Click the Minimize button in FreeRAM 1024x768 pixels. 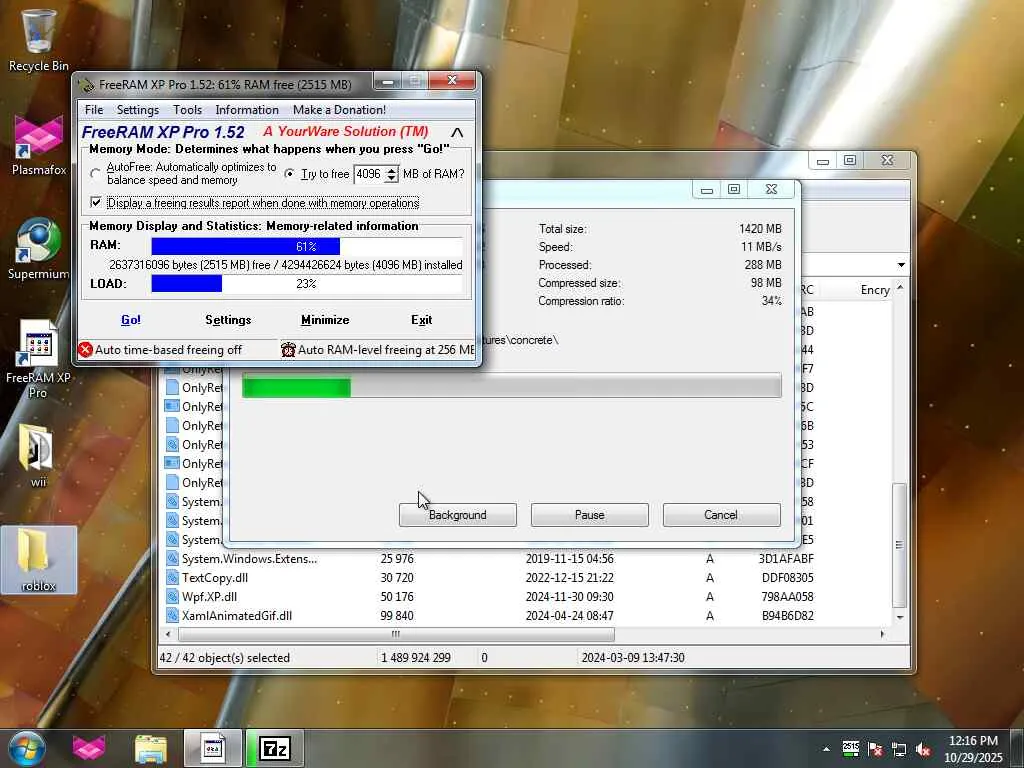pyautogui.click(x=325, y=320)
